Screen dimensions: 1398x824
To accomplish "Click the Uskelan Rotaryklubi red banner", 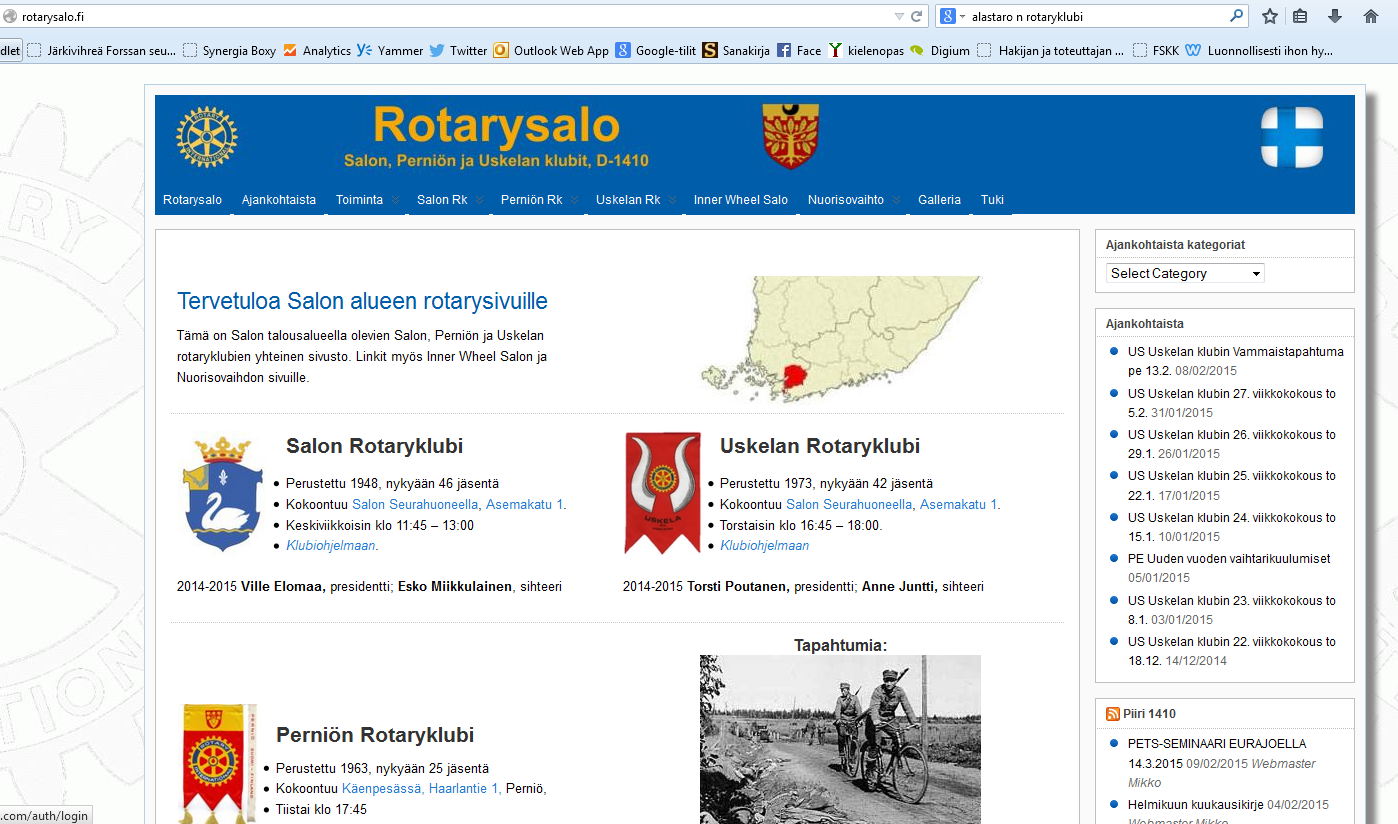I will point(662,493).
